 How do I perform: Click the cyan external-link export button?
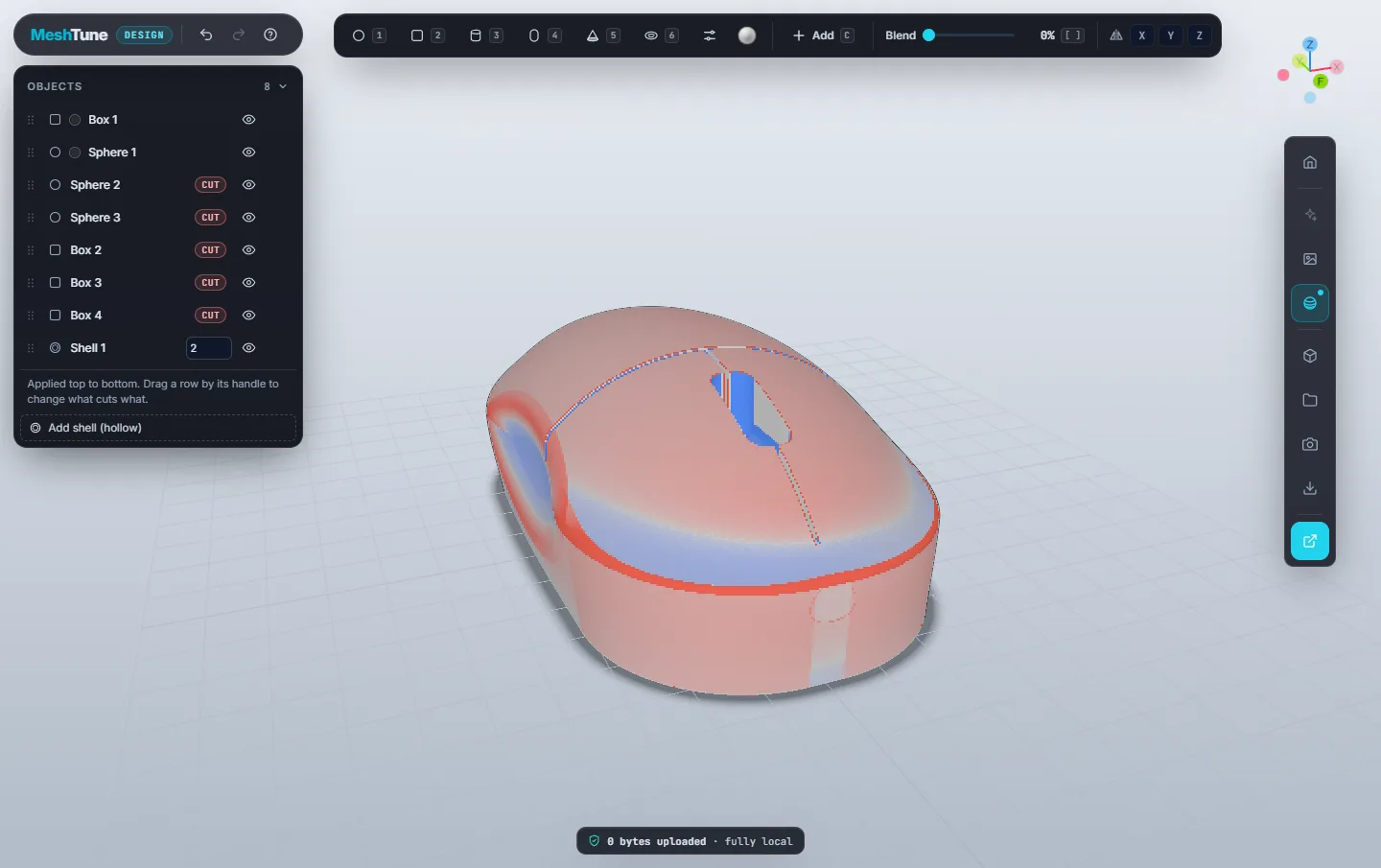1310,541
